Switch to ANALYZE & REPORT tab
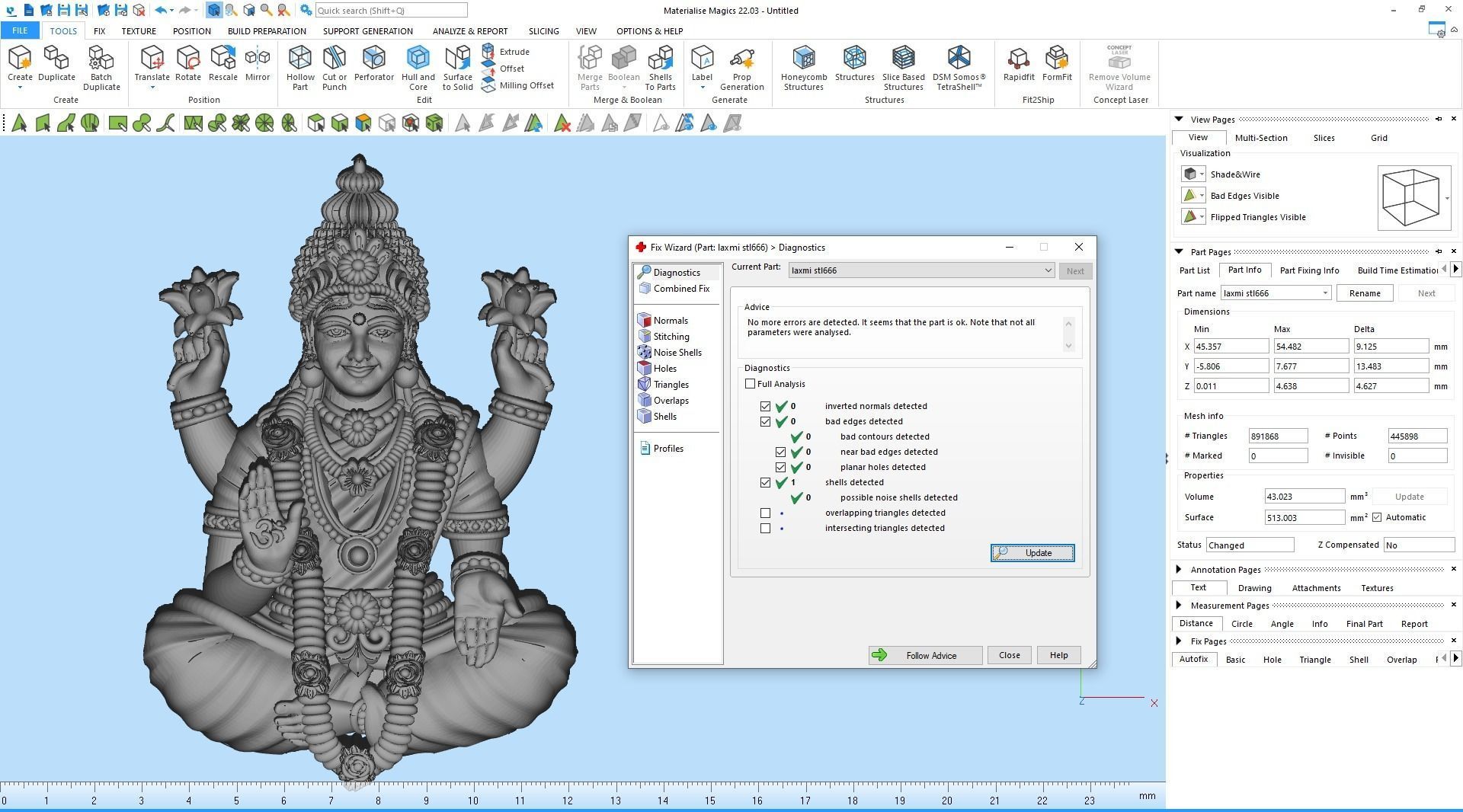The image size is (1463, 812). [x=469, y=31]
